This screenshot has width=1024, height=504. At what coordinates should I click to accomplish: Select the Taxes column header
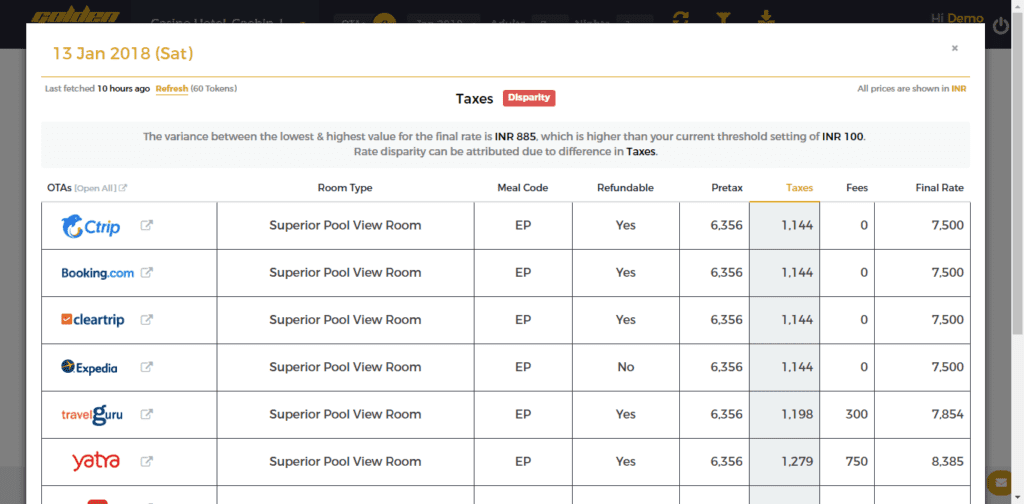pos(799,188)
